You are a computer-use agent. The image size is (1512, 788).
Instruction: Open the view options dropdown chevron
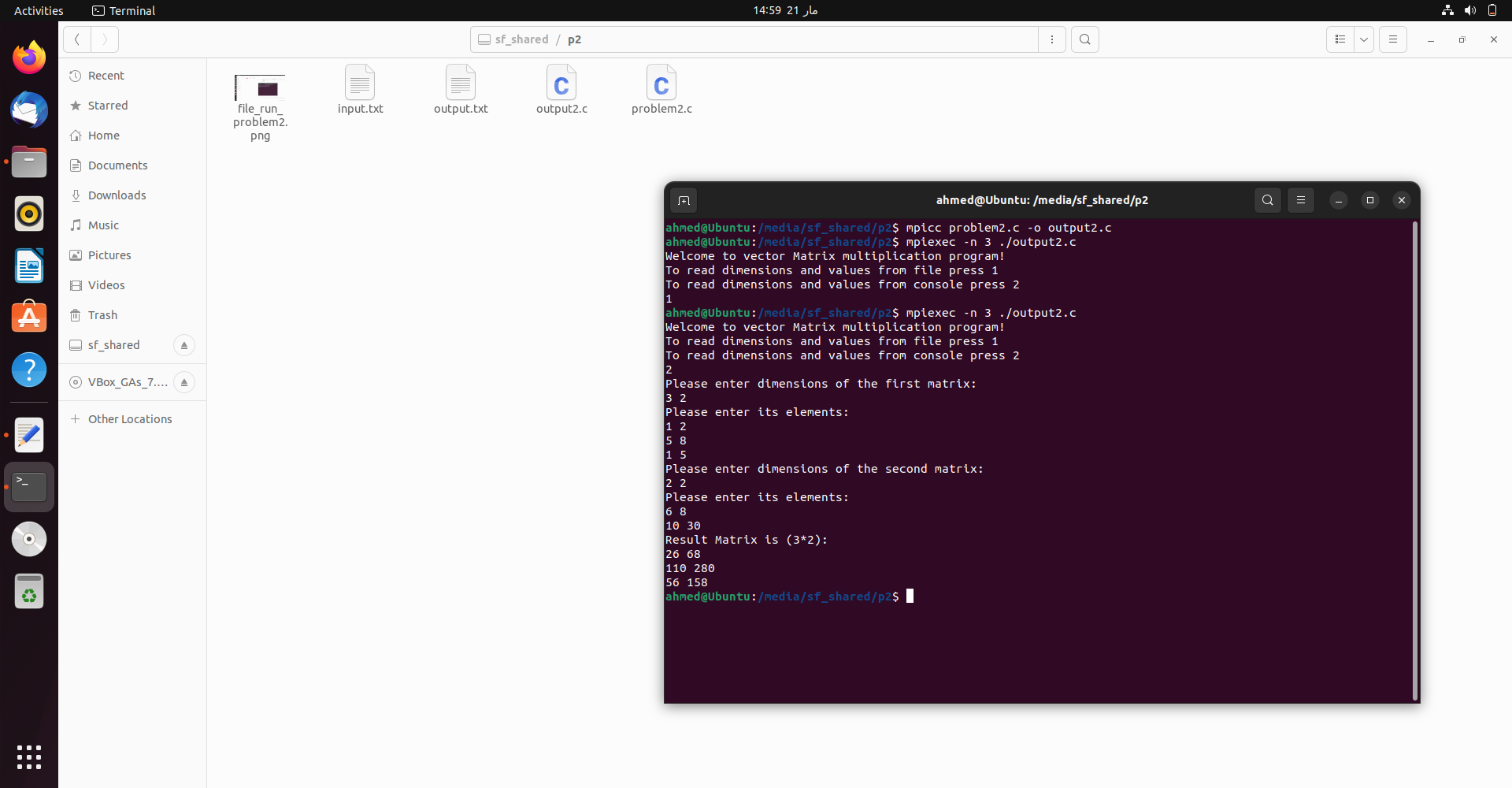pyautogui.click(x=1364, y=39)
